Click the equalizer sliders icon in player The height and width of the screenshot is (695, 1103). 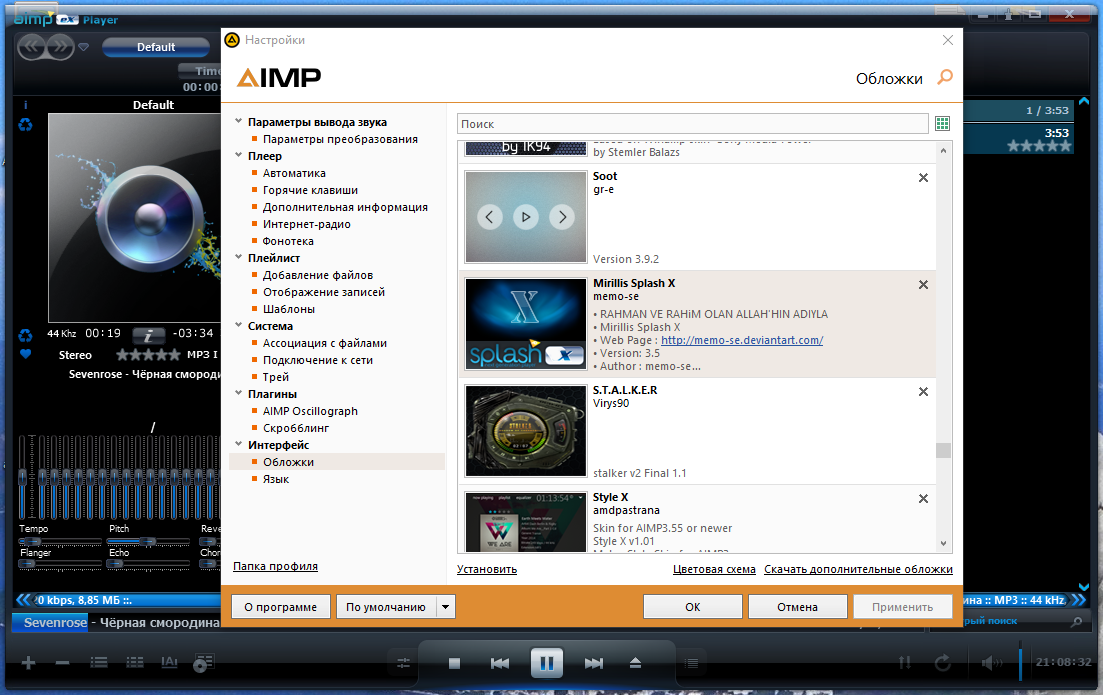[x=403, y=663]
